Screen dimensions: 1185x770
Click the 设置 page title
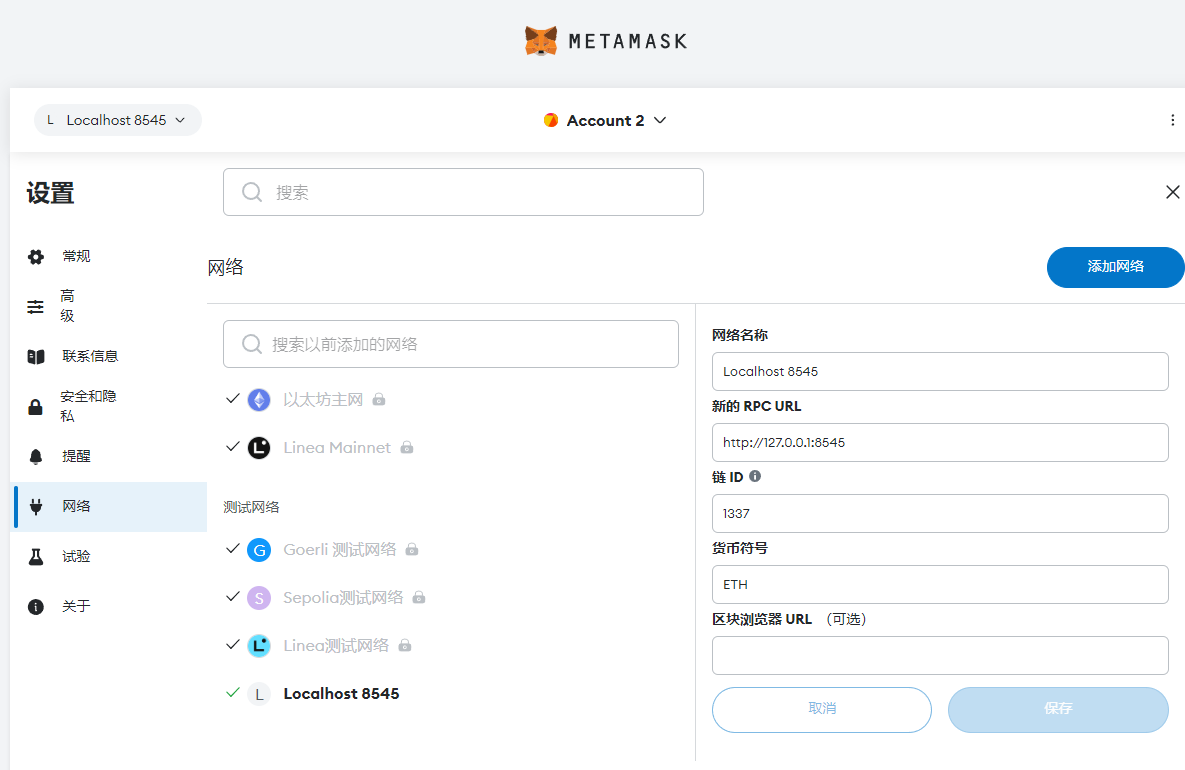(x=51, y=193)
